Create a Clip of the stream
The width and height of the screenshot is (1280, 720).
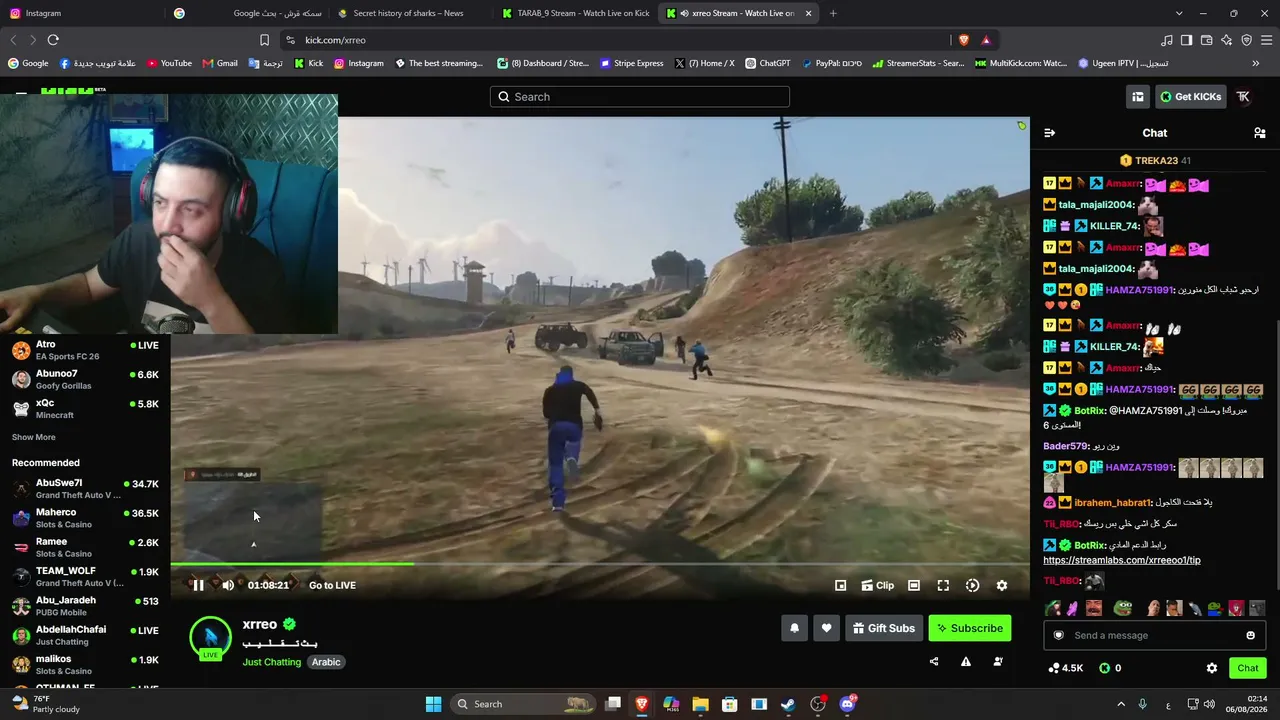pyautogui.click(x=878, y=585)
